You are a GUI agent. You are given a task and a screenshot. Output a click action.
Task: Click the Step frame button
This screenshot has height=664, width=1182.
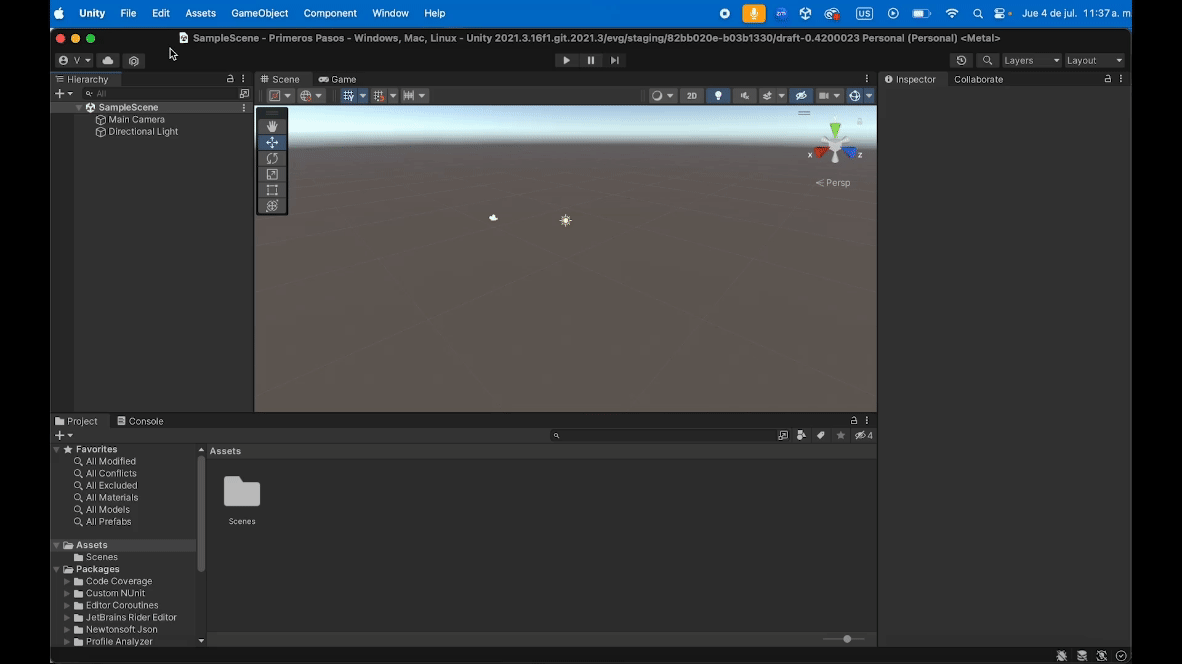pyautogui.click(x=614, y=61)
